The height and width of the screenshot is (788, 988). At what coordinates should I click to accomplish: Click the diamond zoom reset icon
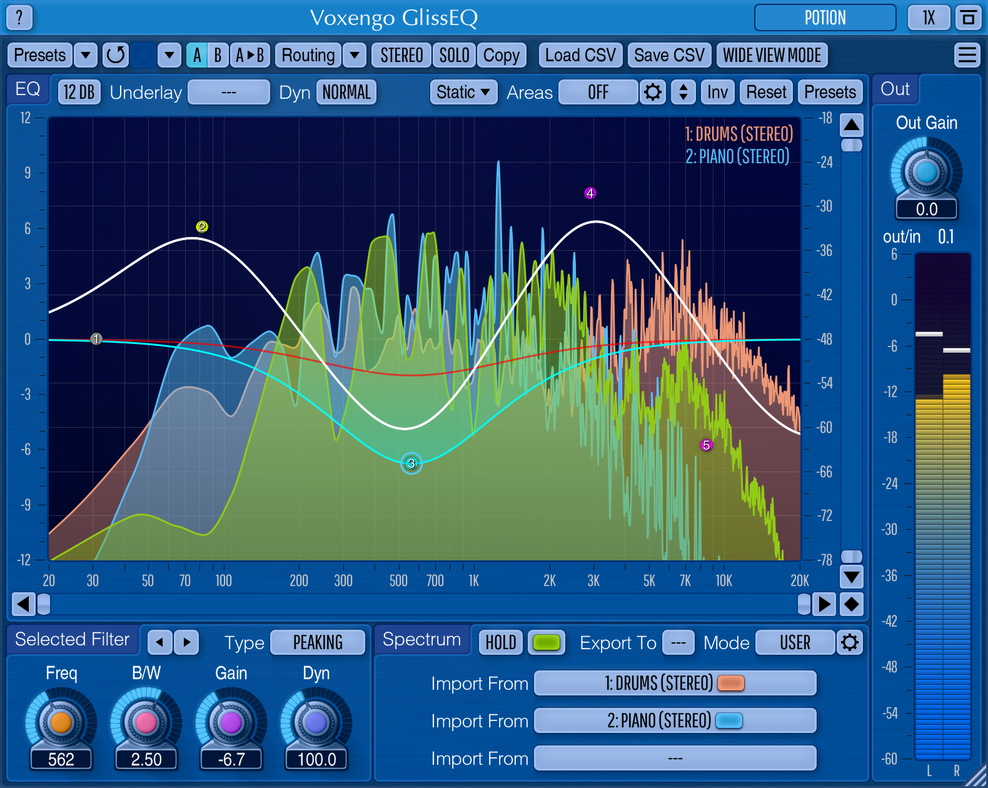pos(851,604)
